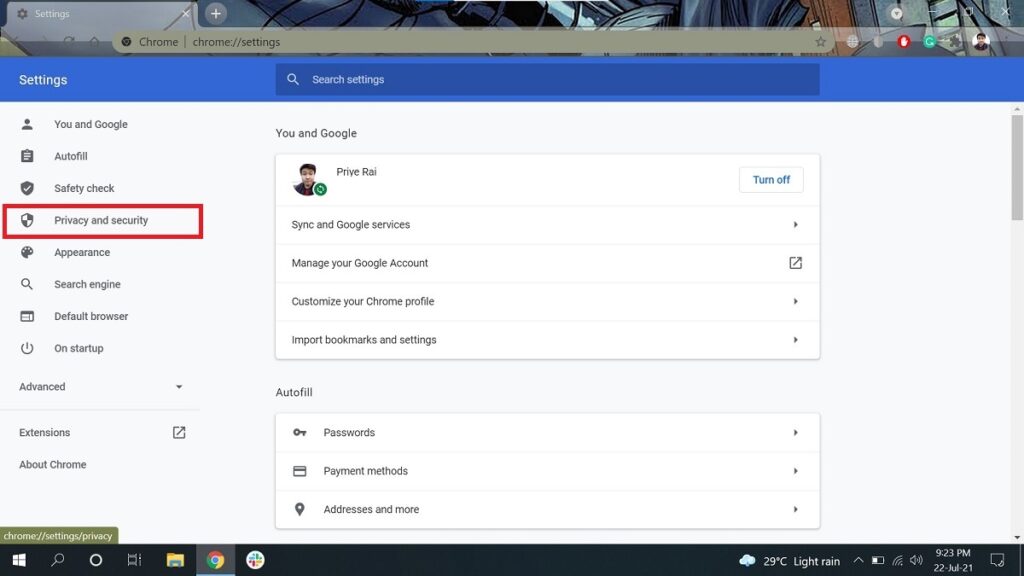Open the Search engine settings section
Viewport: 1024px width, 576px height.
tap(87, 284)
